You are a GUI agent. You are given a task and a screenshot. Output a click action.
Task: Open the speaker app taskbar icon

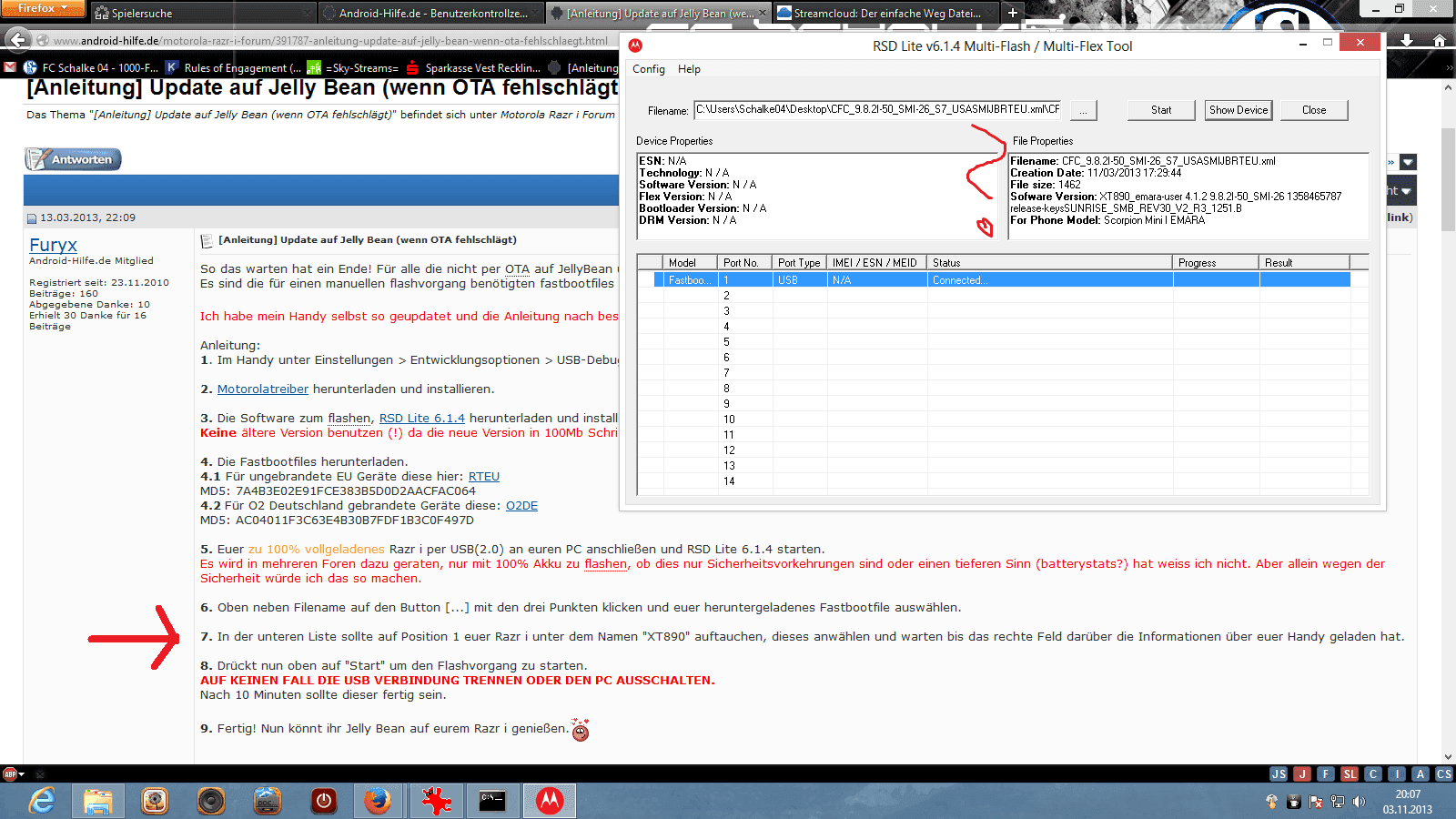211,801
